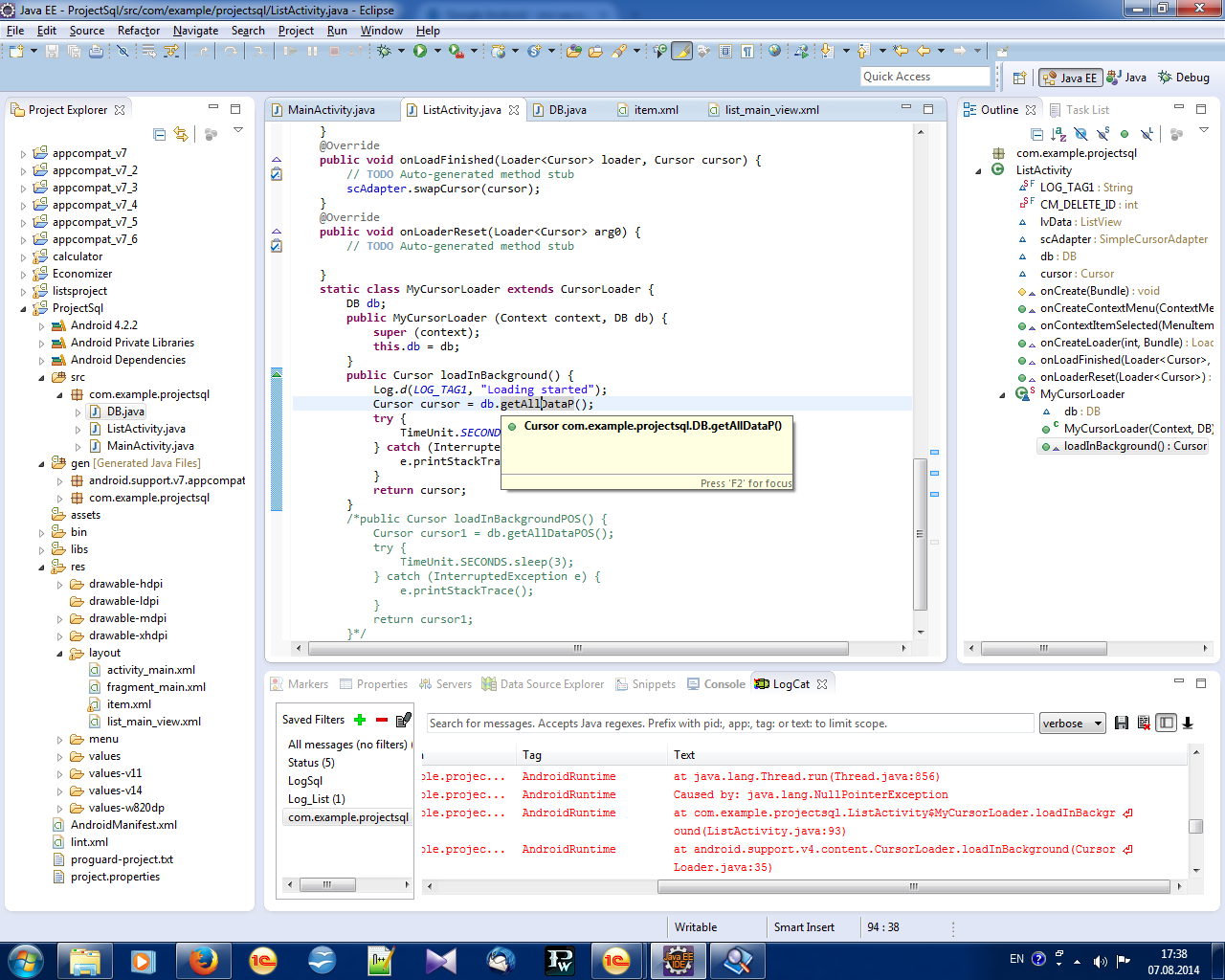Collapse MyCursorLoader in Outline

pyautogui.click(x=1003, y=394)
